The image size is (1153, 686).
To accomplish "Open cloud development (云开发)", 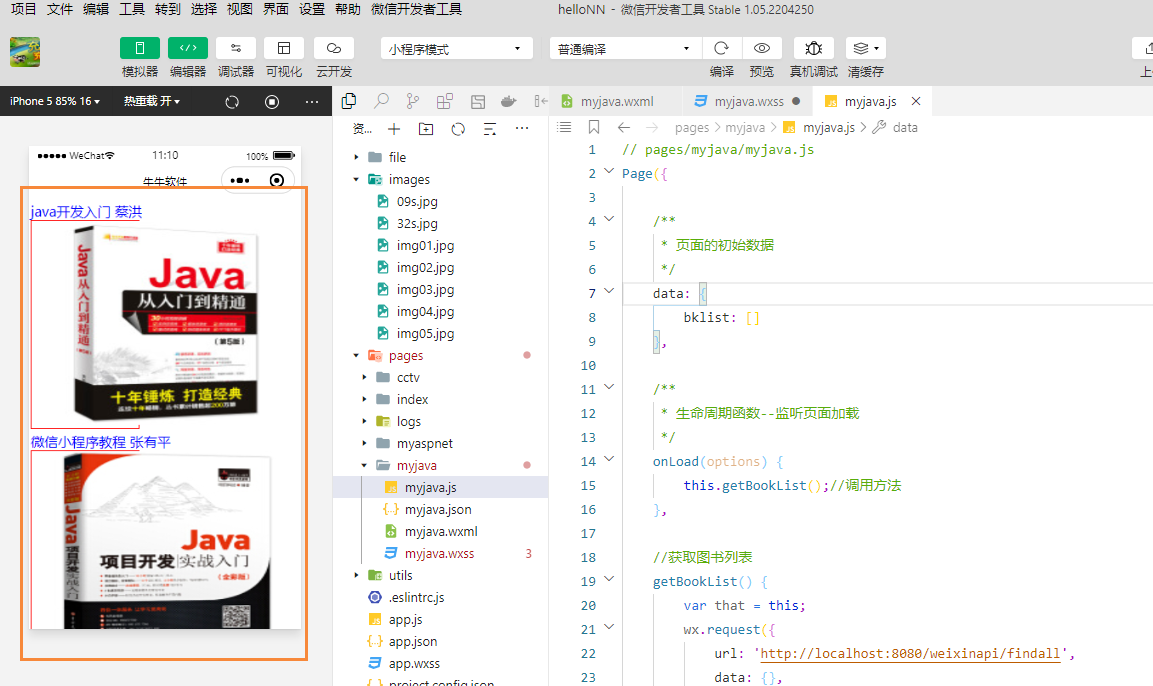I will pos(334,48).
